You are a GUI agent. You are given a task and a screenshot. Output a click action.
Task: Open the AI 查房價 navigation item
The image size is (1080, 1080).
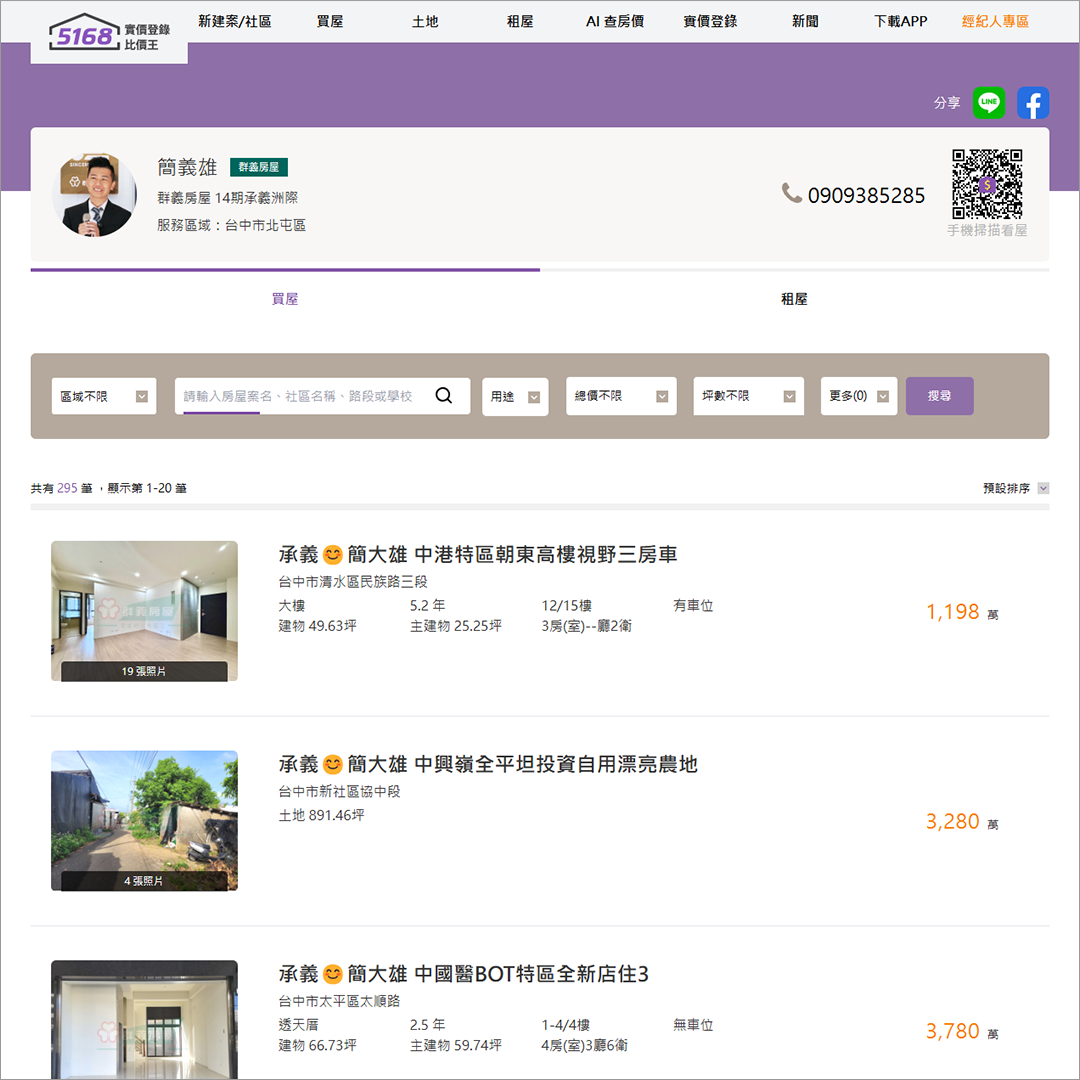click(614, 21)
